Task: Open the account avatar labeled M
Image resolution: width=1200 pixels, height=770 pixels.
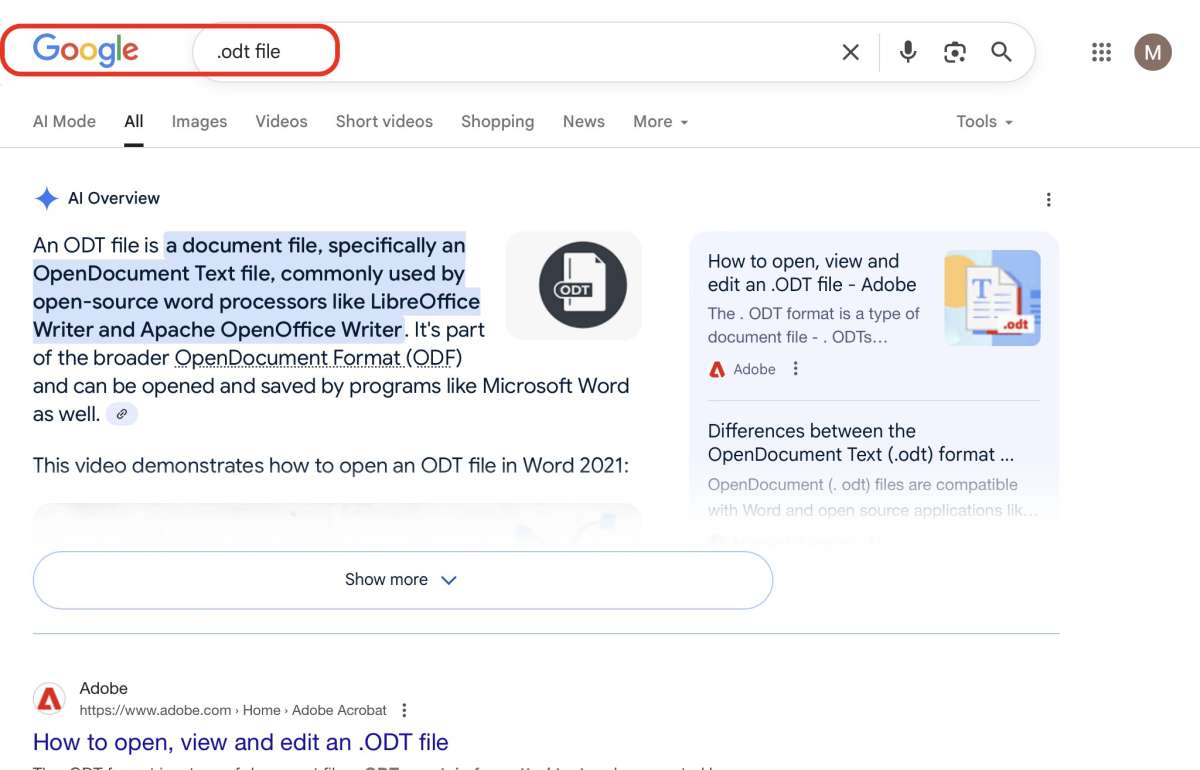Action: point(1152,52)
